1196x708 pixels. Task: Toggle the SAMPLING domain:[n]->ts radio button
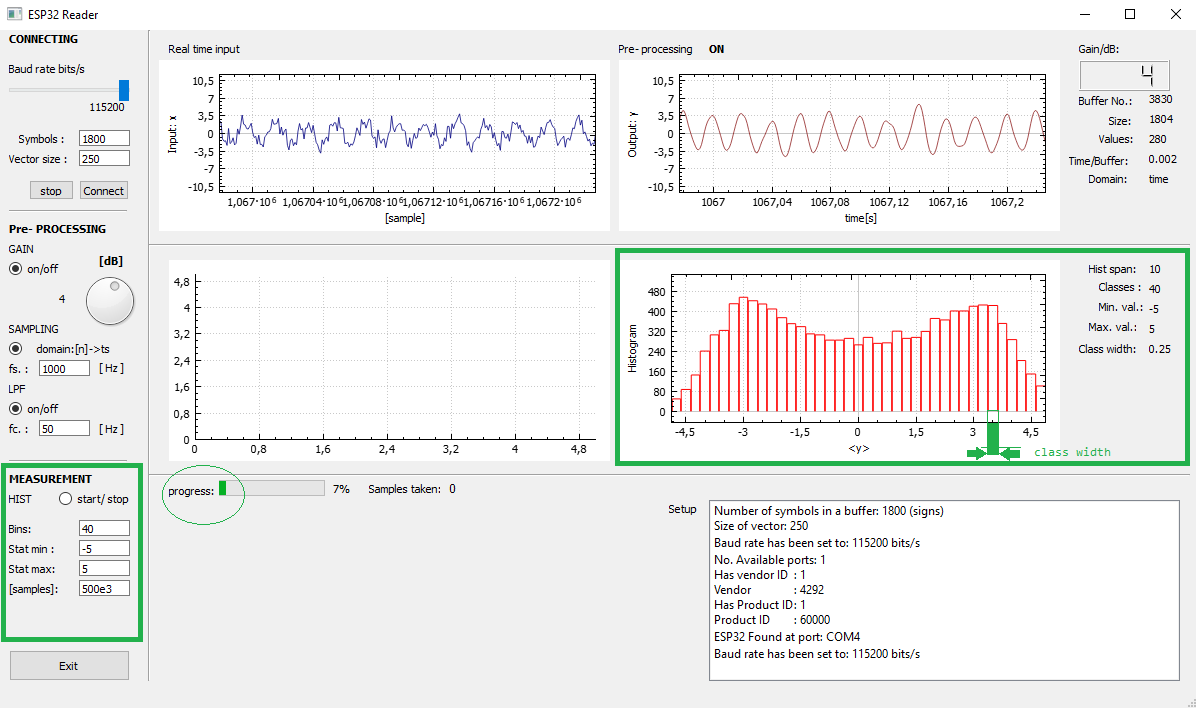pos(15,349)
